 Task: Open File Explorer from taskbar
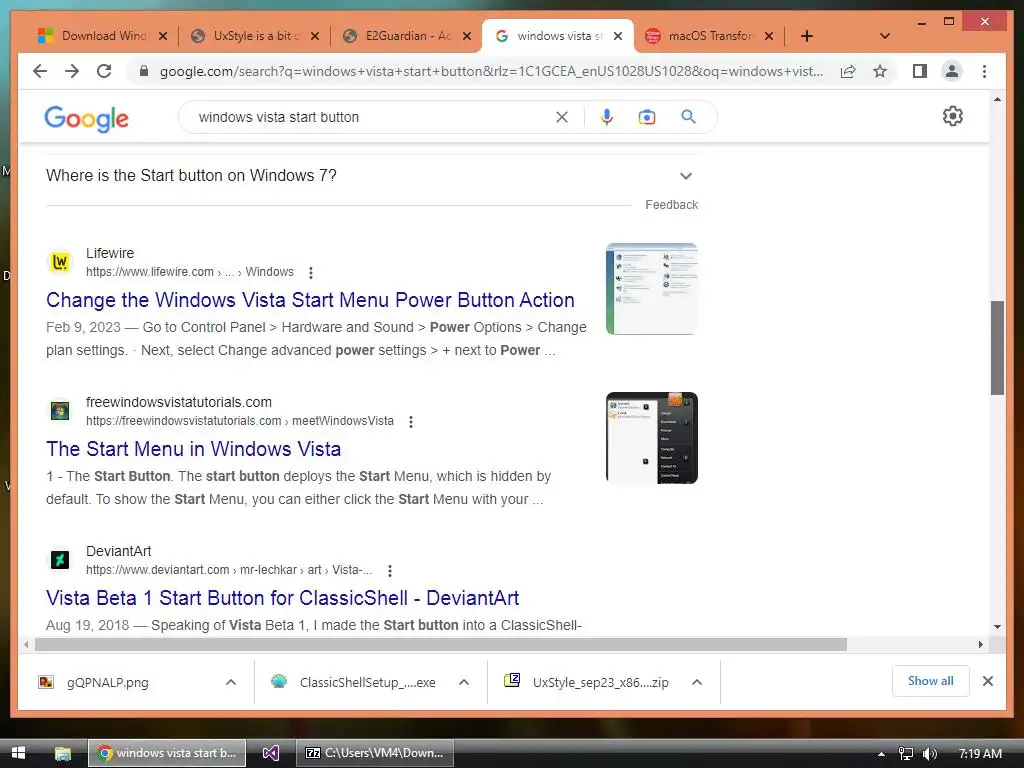click(63, 753)
